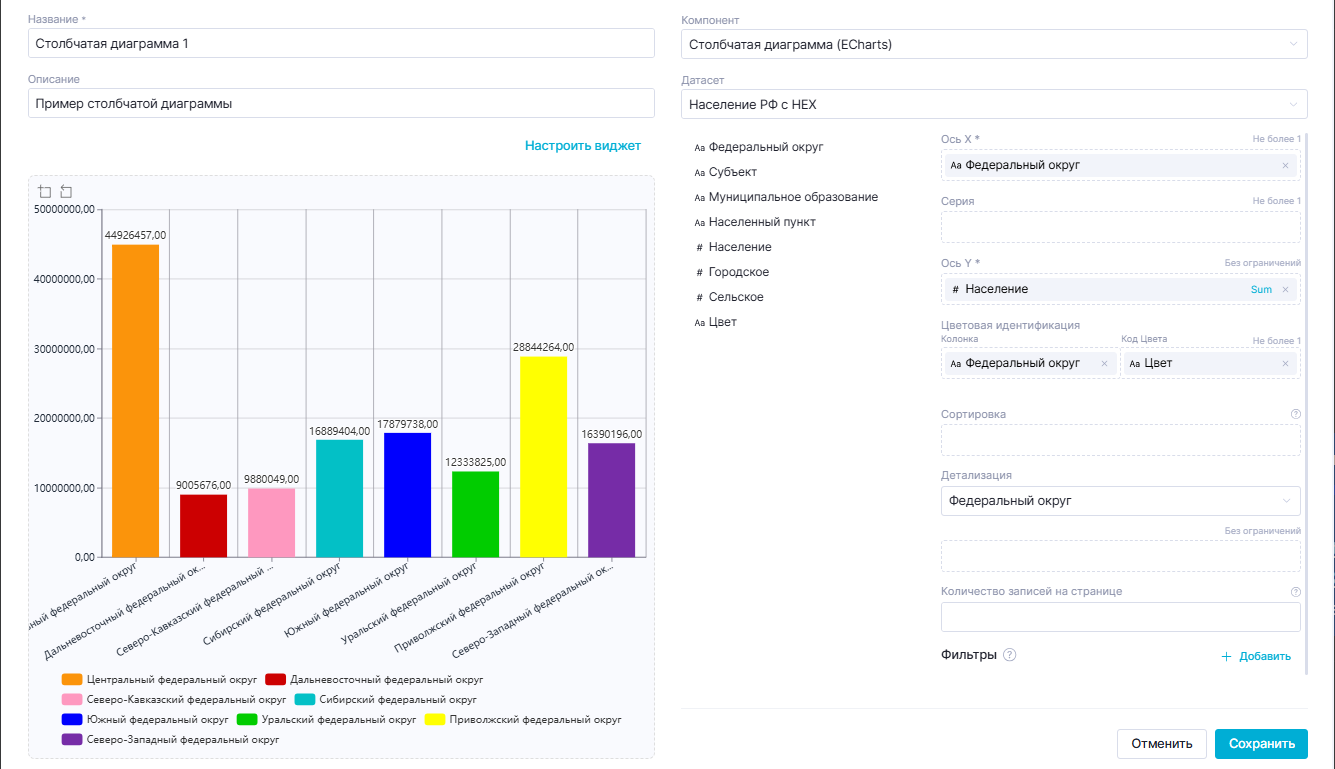Click the help icon next to Фильтры
The image size is (1335, 769).
point(1010,655)
